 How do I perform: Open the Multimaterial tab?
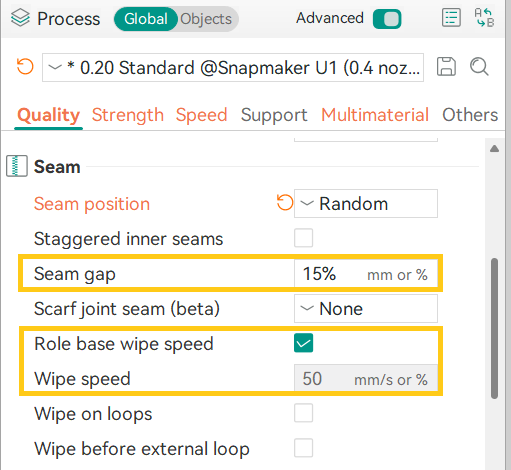[x=375, y=115]
